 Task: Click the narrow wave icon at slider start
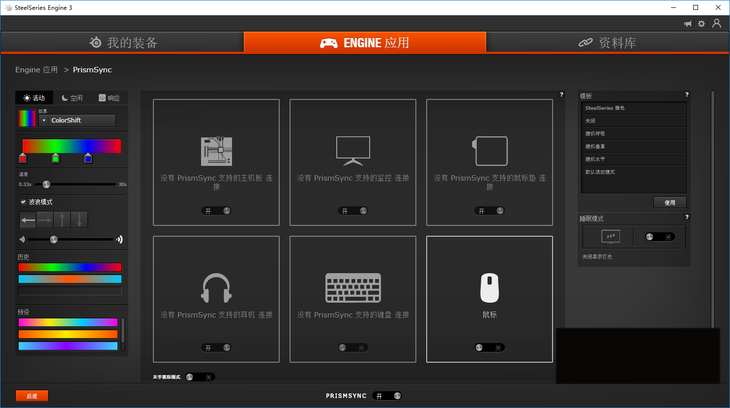pyautogui.click(x=22, y=239)
